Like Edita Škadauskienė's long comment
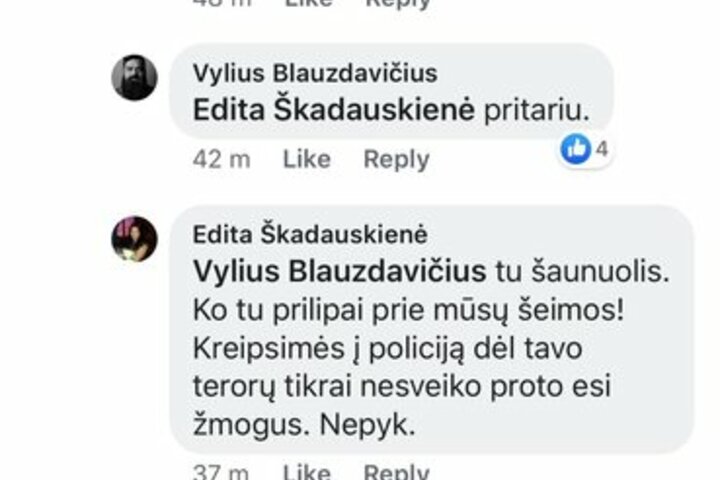720x480 pixels. (307, 472)
